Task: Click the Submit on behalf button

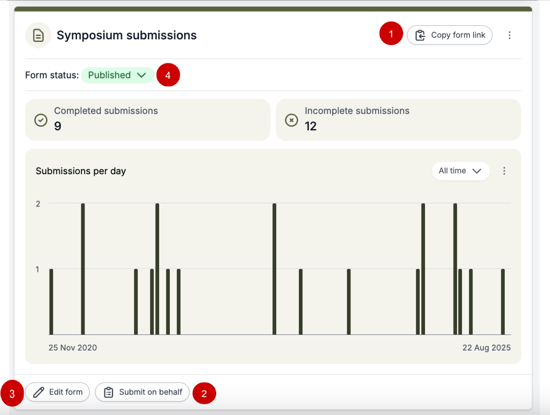Action: (142, 392)
